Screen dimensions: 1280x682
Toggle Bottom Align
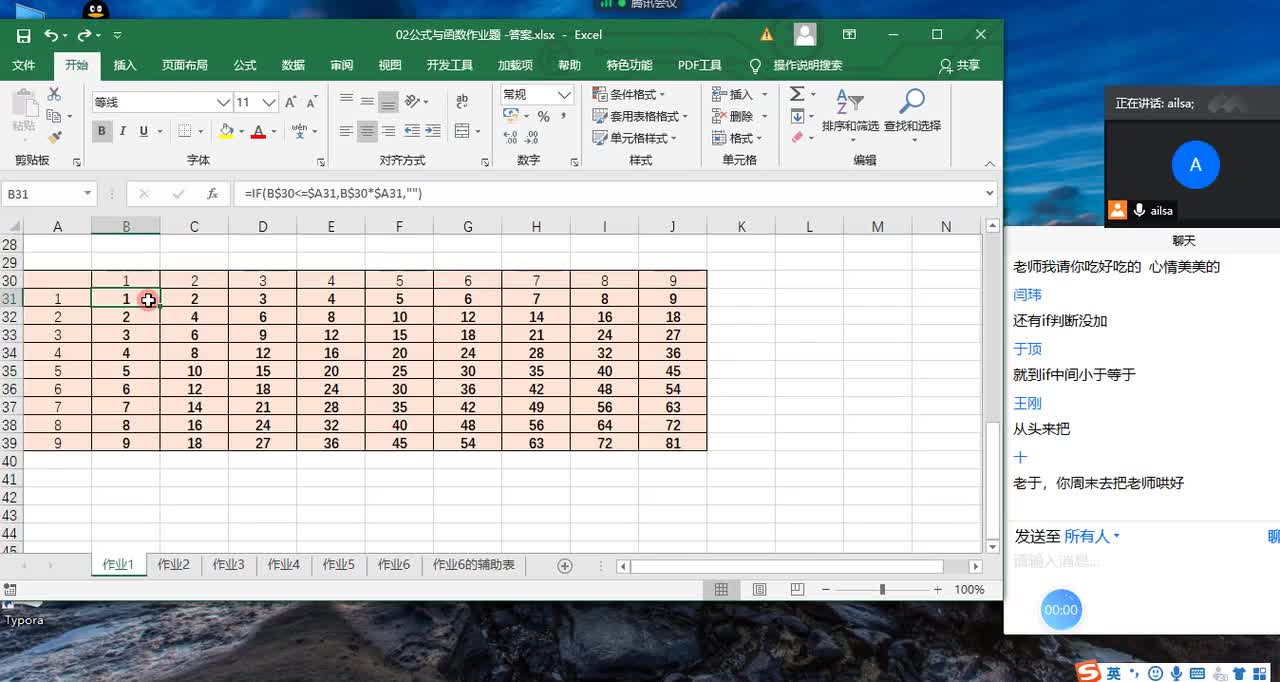point(388,101)
